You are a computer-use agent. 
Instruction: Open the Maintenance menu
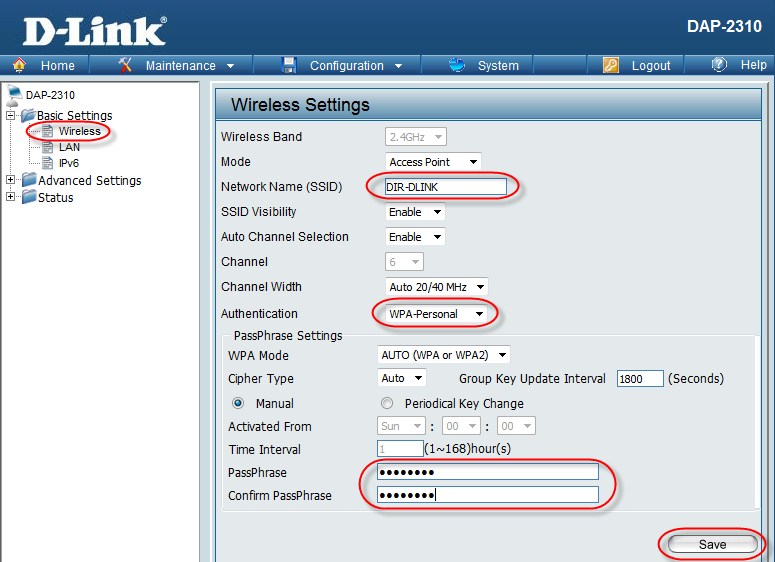coord(180,65)
